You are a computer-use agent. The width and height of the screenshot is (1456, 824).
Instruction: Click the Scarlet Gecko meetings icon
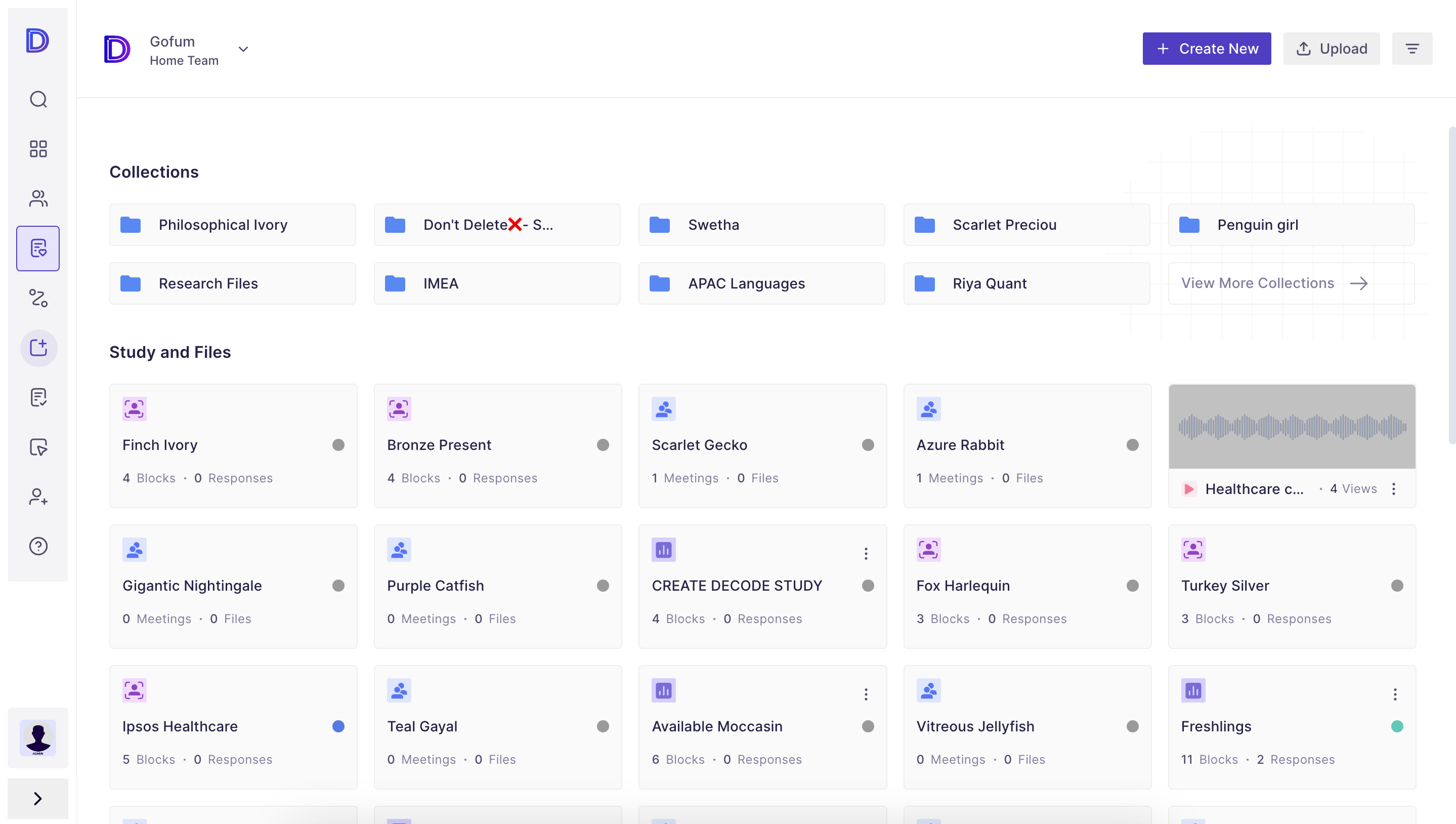point(664,408)
